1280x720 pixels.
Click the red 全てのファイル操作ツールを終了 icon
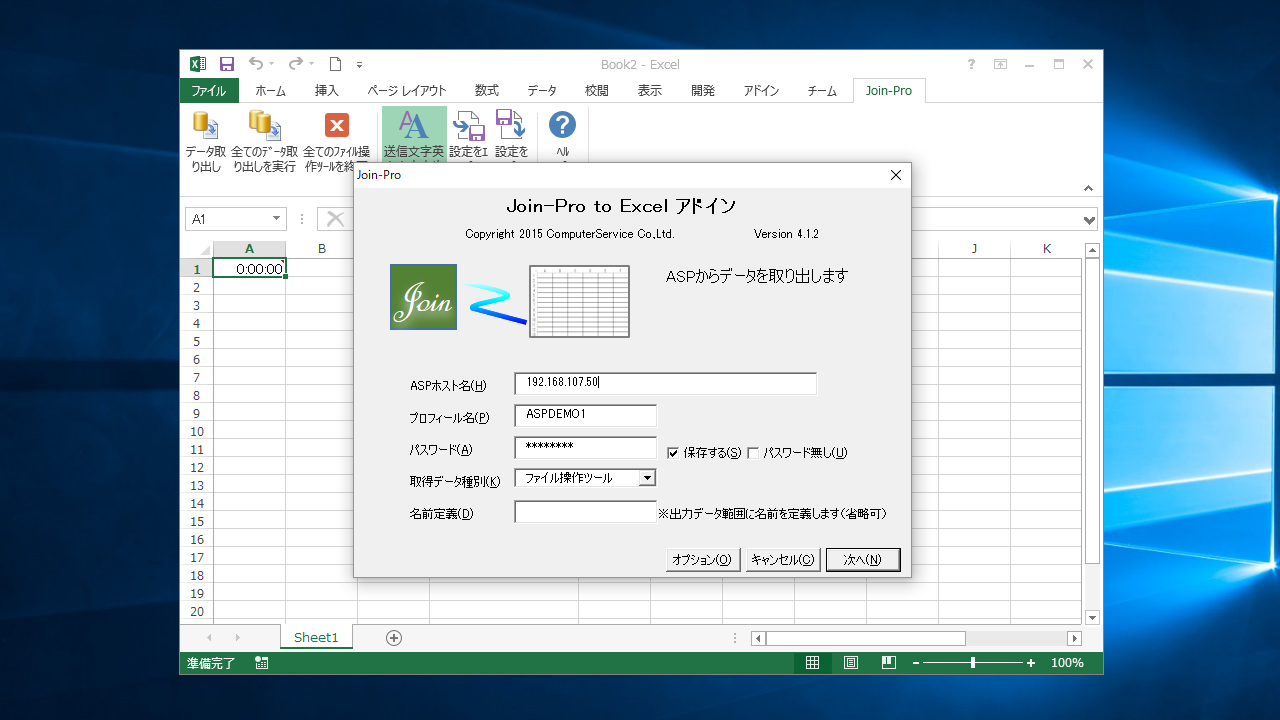coord(338,125)
